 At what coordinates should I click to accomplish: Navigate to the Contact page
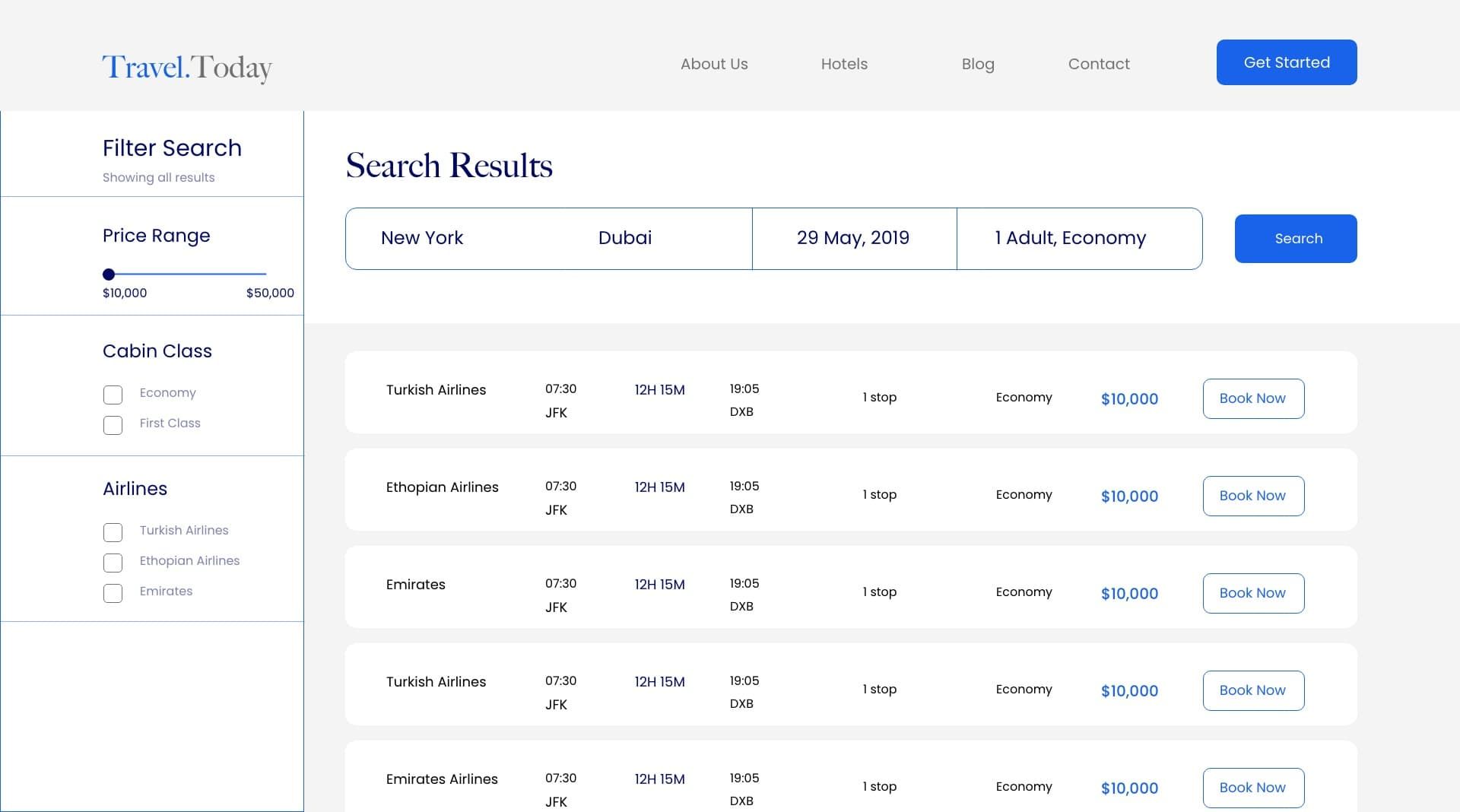pyautogui.click(x=1098, y=64)
